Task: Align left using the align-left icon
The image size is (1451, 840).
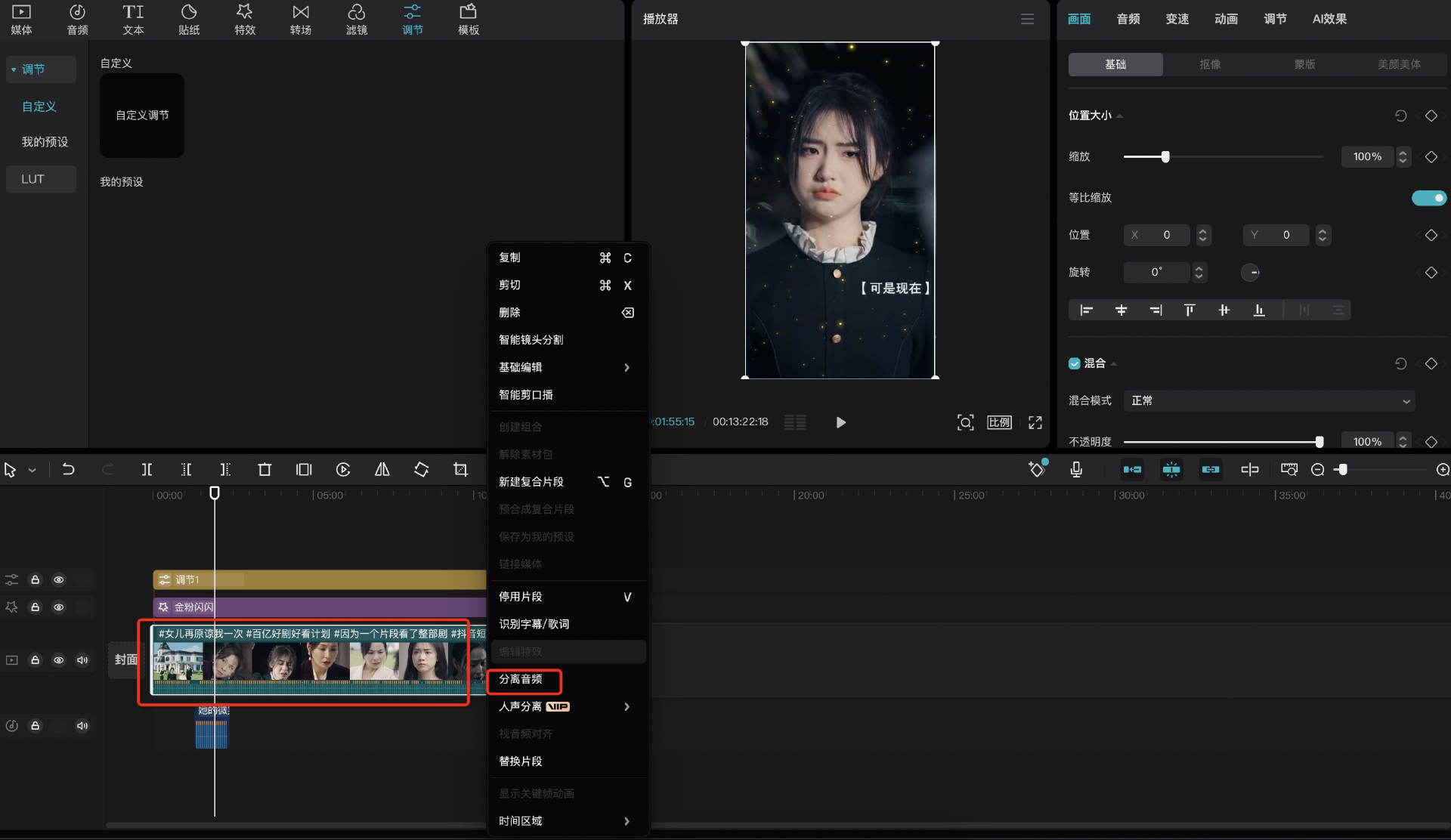Action: click(1086, 310)
